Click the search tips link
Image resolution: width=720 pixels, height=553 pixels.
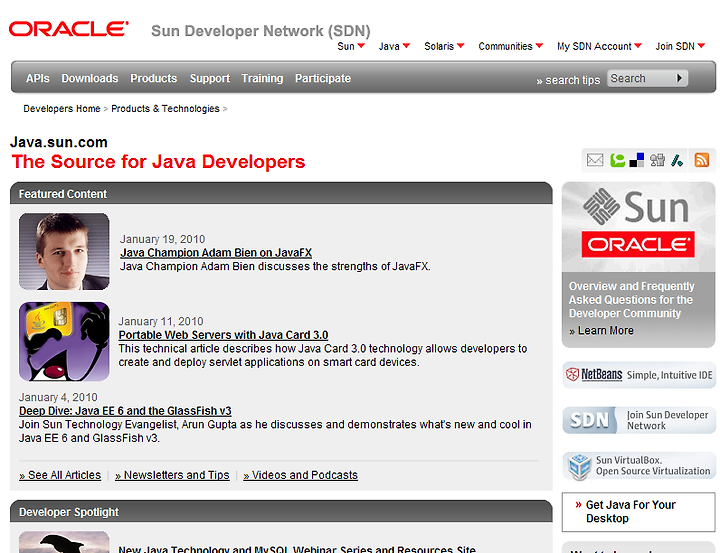tap(568, 80)
